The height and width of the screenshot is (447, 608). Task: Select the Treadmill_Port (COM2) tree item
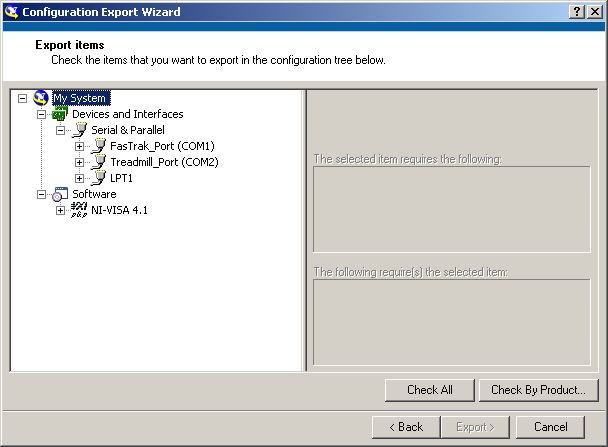click(164, 162)
